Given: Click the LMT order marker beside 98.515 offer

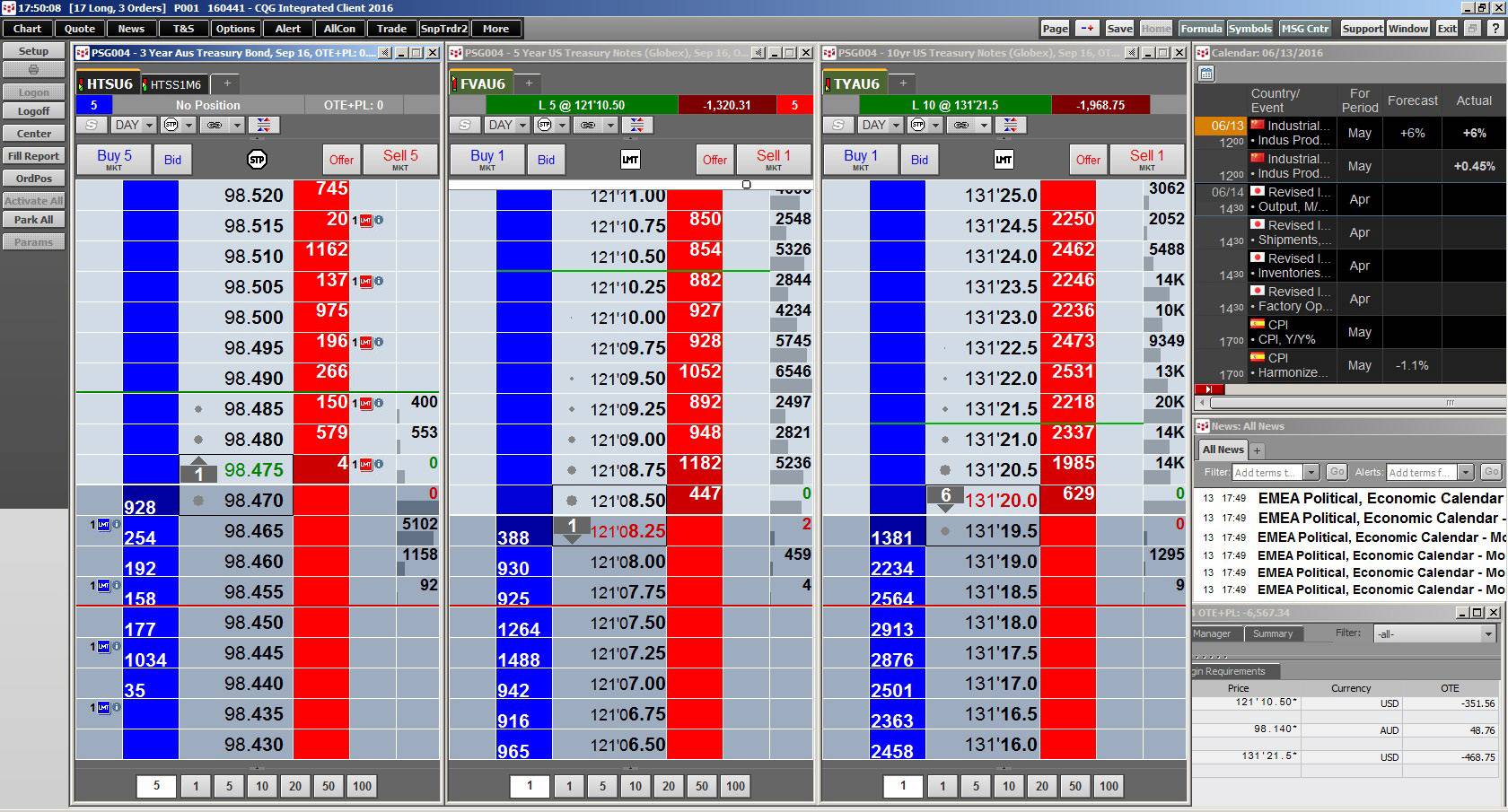Looking at the screenshot, I should (366, 220).
